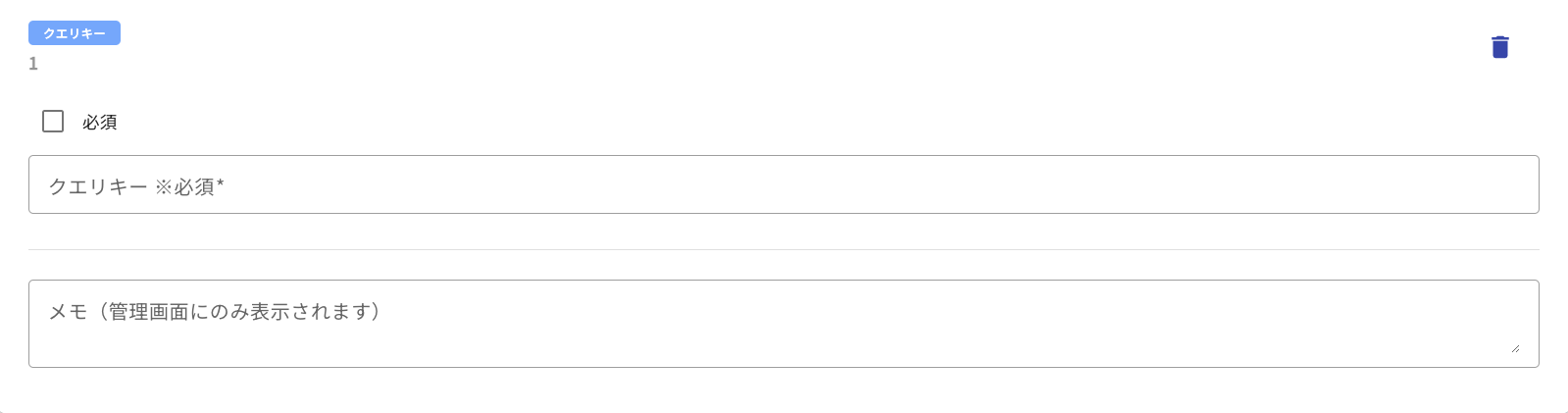Tick the 必須 checkbox
1568x413 pixels.
[53, 121]
